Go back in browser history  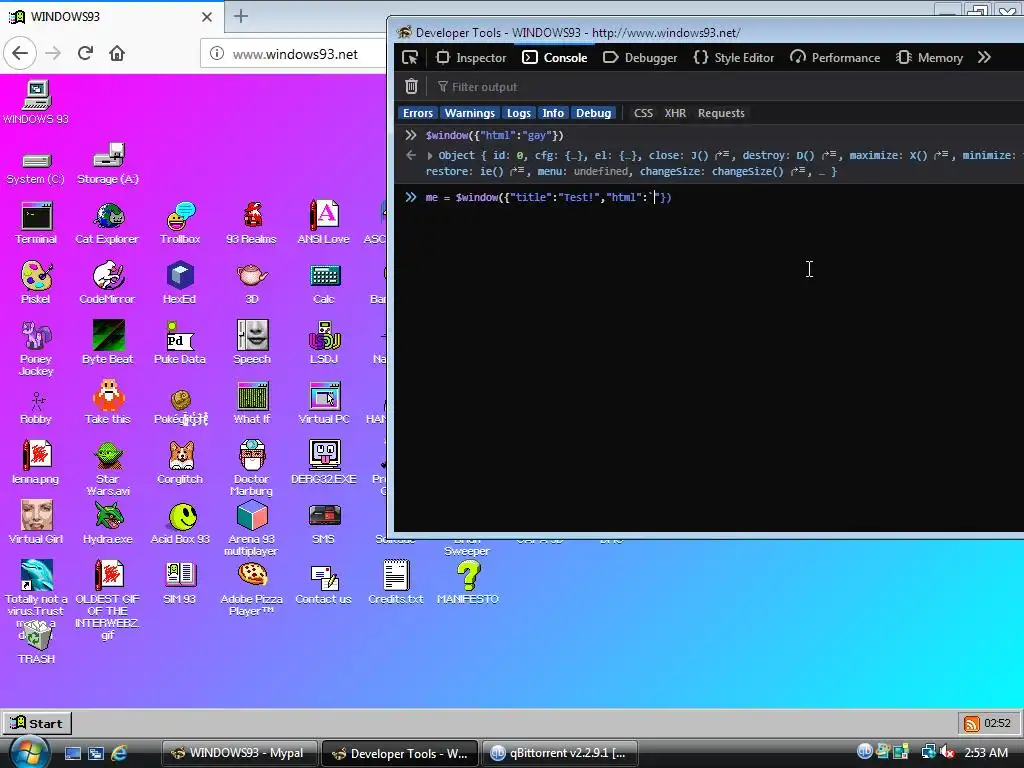coord(20,53)
